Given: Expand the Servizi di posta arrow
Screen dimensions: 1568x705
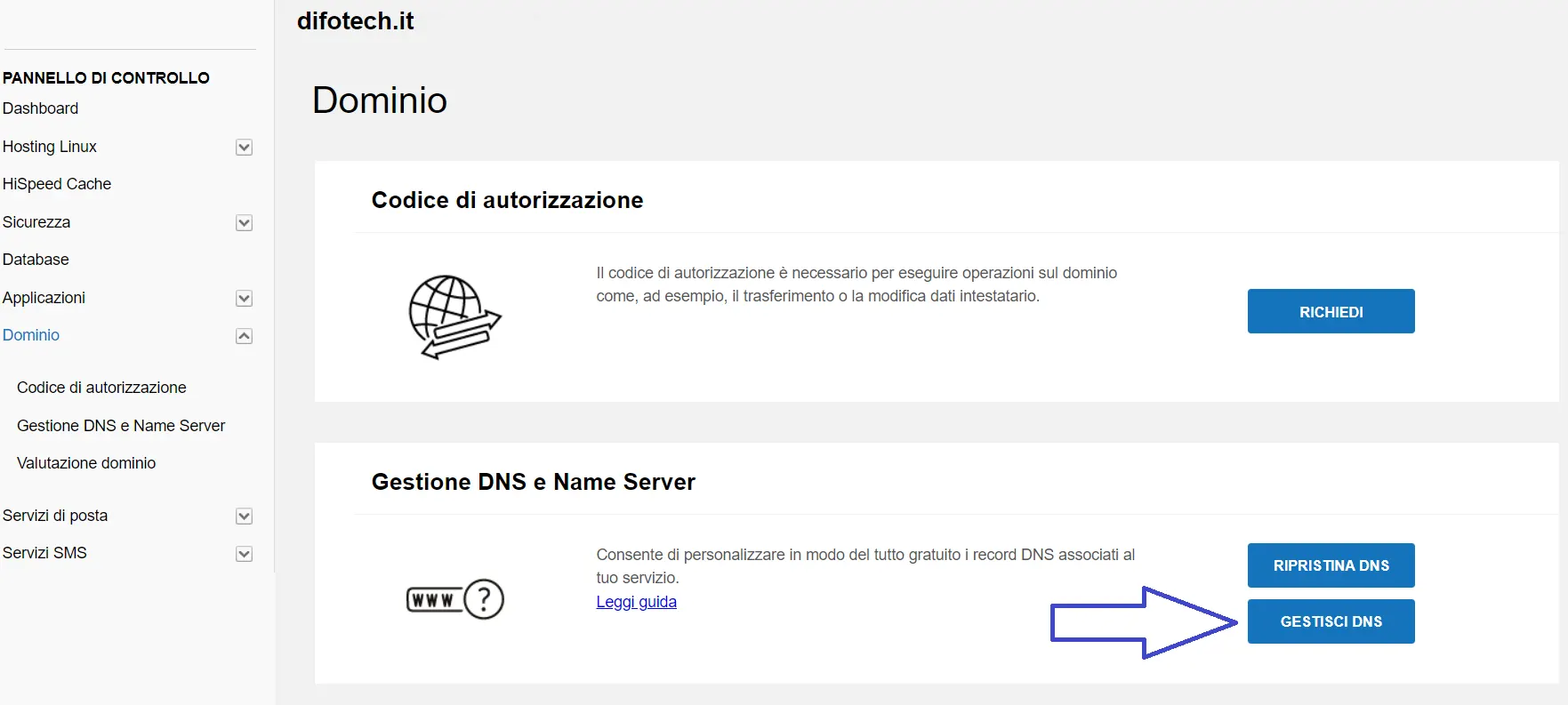Looking at the screenshot, I should click(x=244, y=517).
